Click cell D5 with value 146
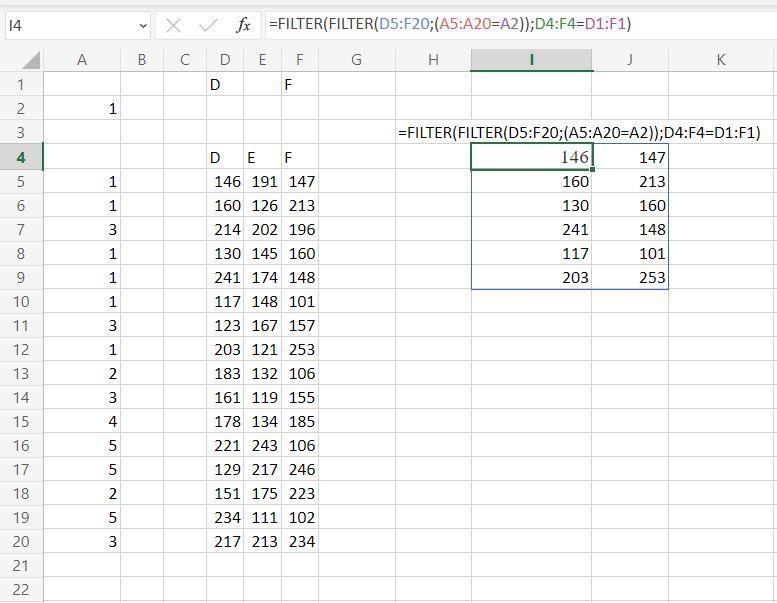The height and width of the screenshot is (603, 777). click(x=225, y=181)
